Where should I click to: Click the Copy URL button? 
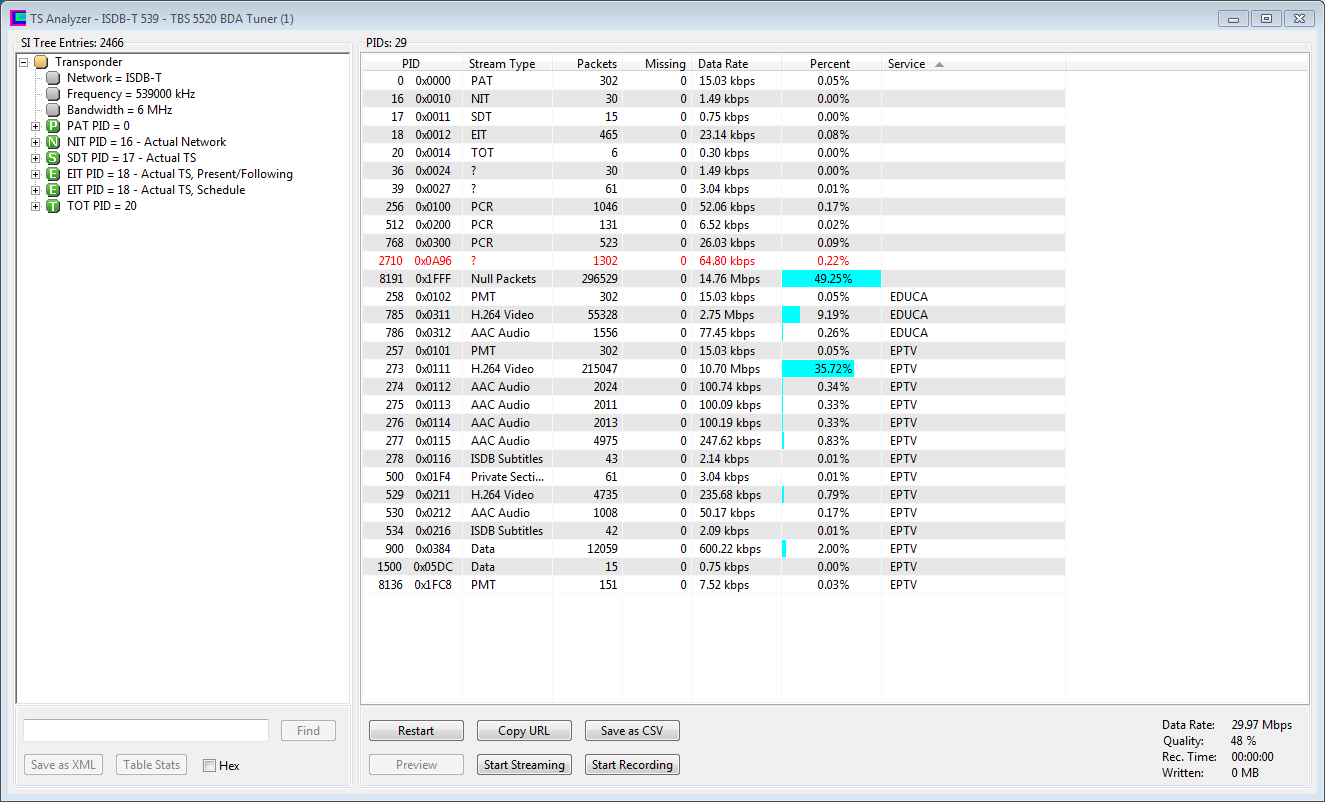click(524, 731)
